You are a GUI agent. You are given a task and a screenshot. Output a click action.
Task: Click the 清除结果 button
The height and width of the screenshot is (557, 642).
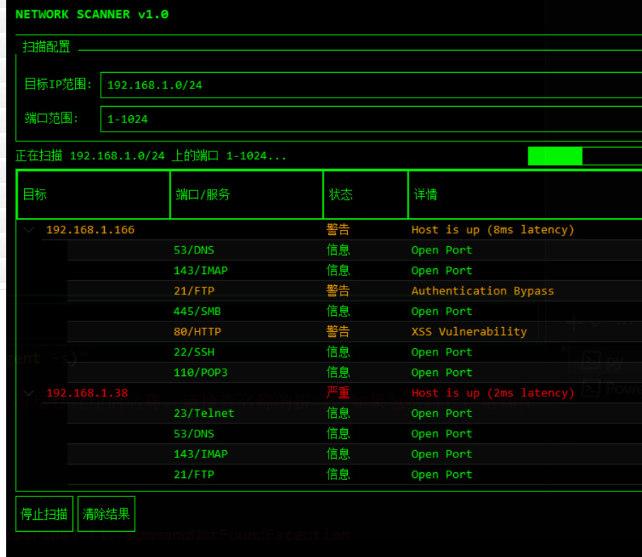coord(106,514)
